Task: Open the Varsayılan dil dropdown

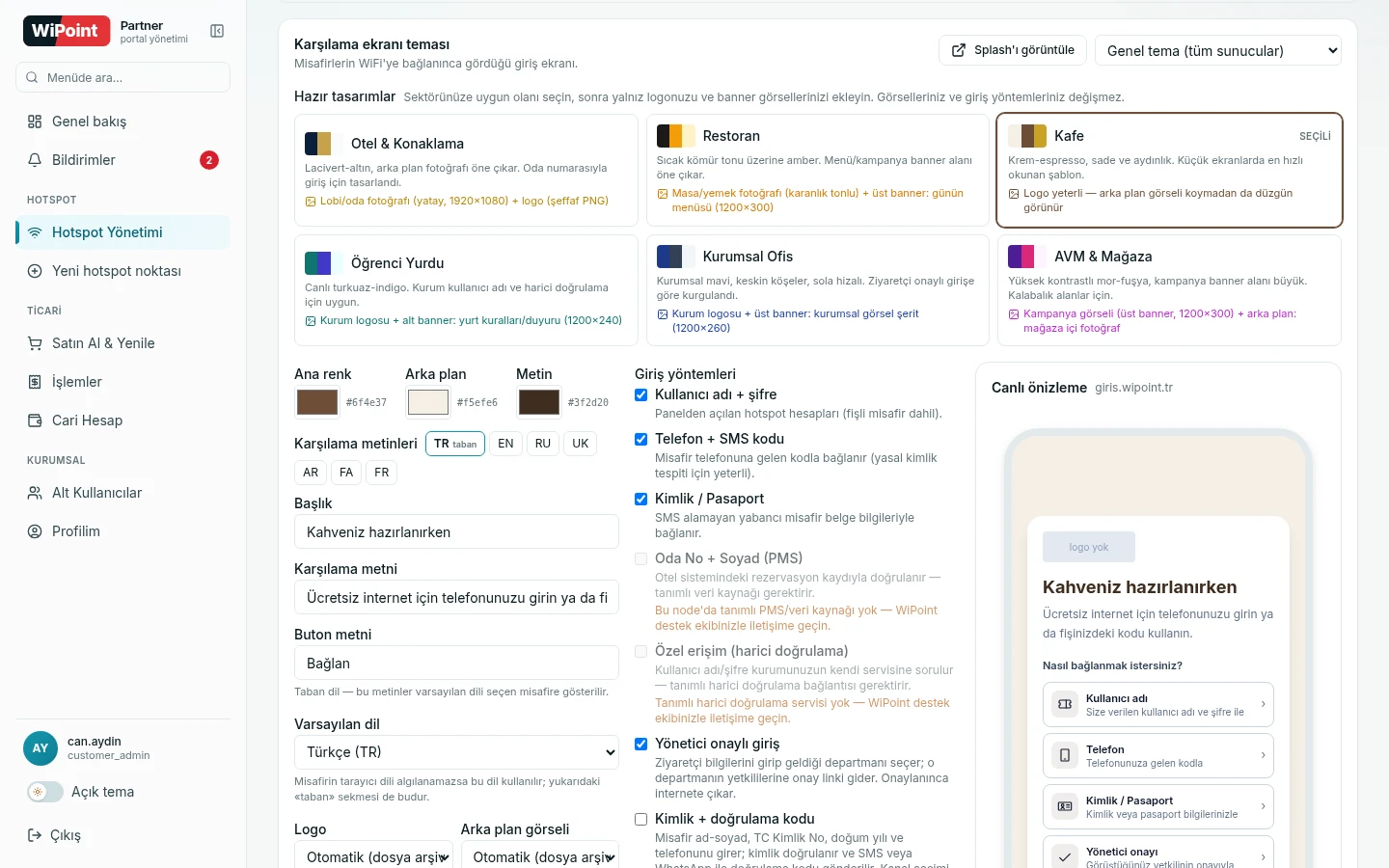Action: (x=456, y=752)
